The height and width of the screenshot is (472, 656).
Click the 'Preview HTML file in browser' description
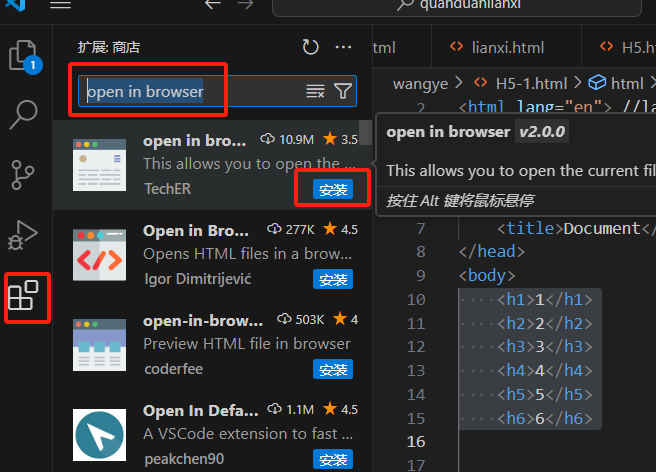(x=246, y=344)
